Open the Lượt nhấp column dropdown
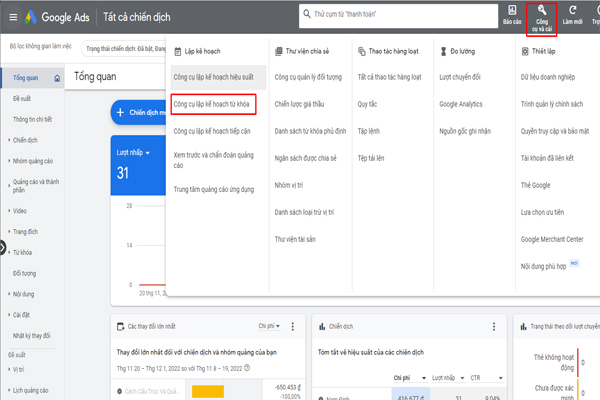 (448, 378)
